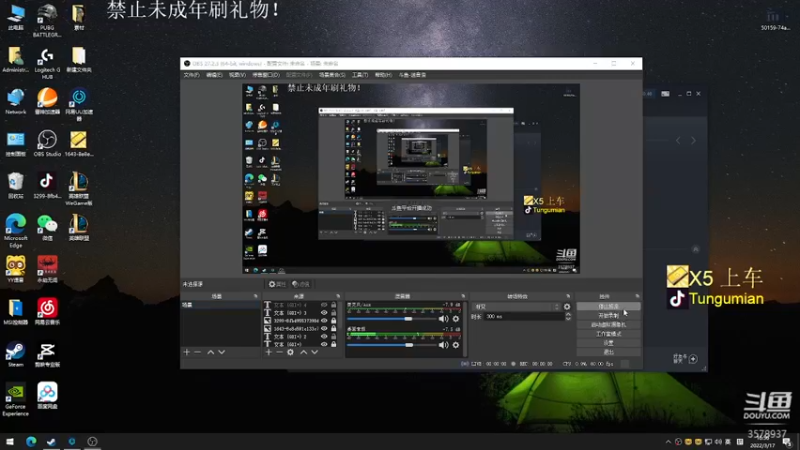Open transition properties gear in Scene Transitions
Screen dimensions: 800x450
click(x=567, y=307)
